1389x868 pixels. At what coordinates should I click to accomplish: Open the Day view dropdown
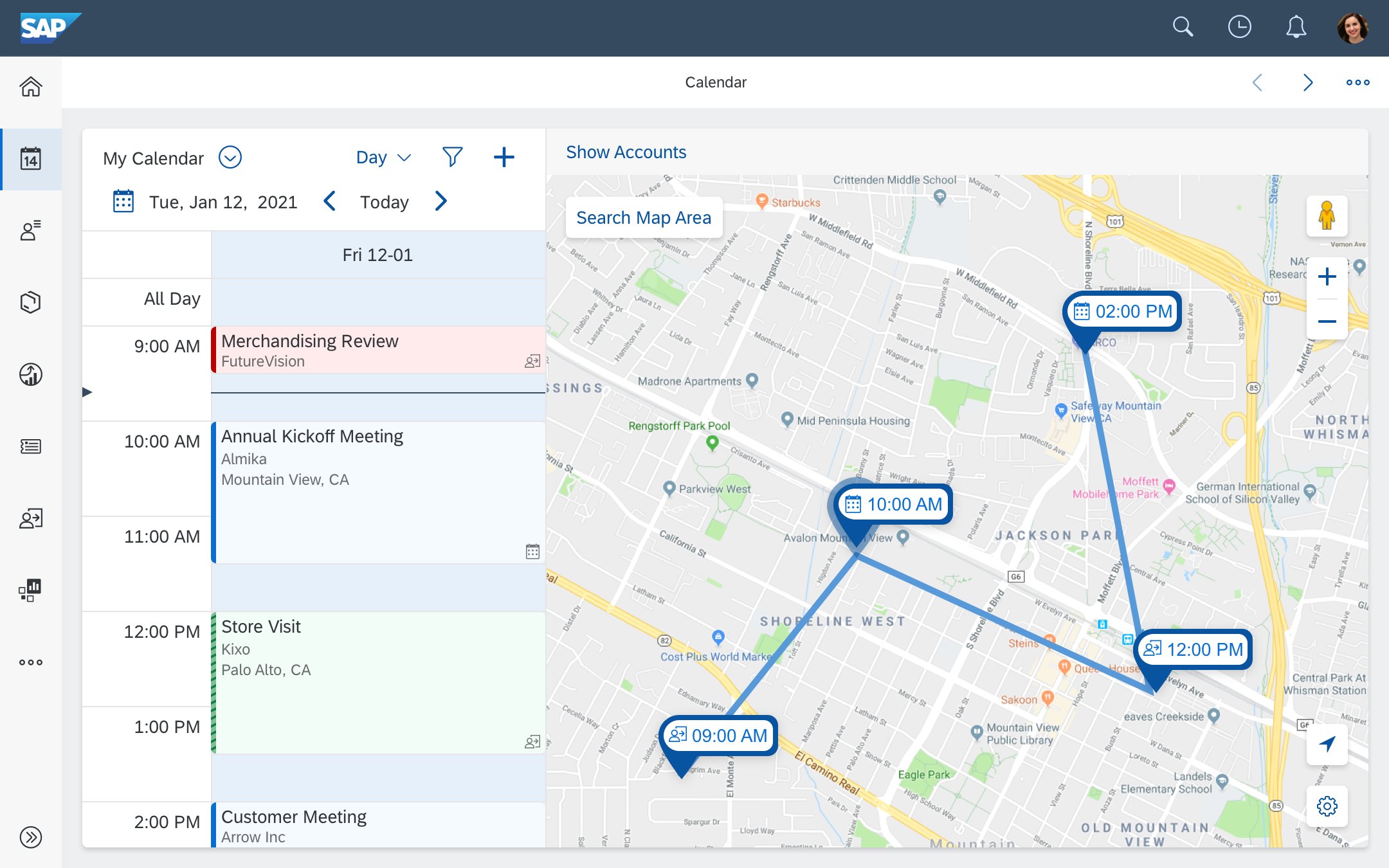click(383, 158)
